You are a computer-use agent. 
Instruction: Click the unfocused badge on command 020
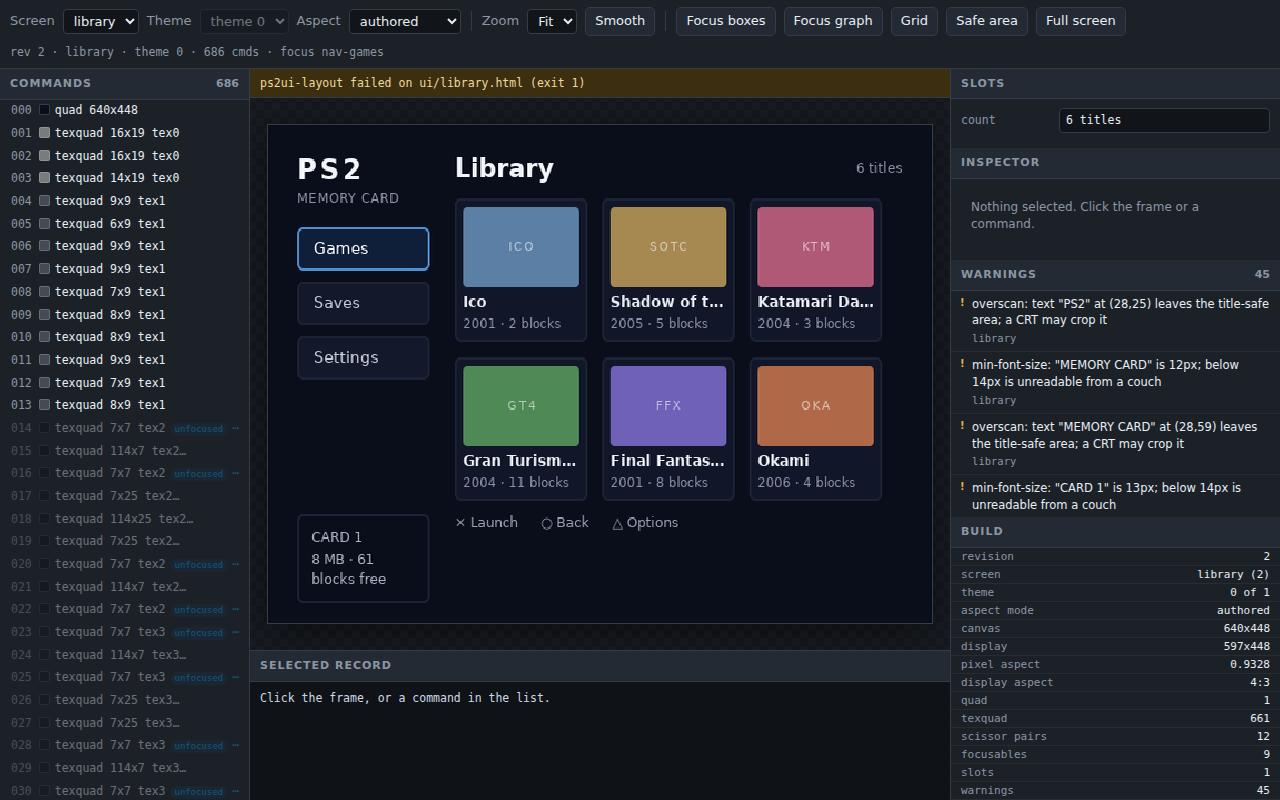click(198, 565)
